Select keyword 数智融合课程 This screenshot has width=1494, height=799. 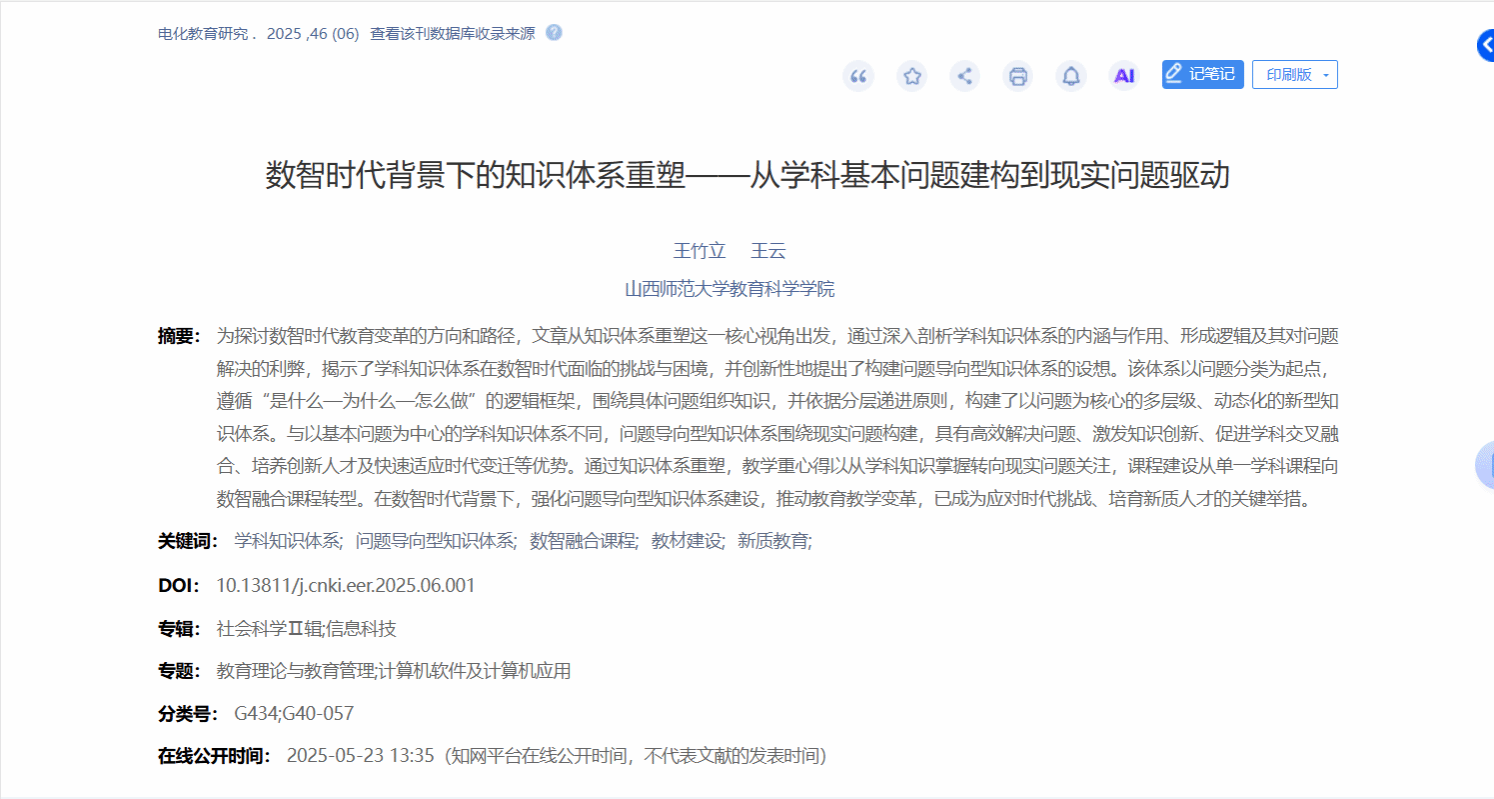coord(582,541)
